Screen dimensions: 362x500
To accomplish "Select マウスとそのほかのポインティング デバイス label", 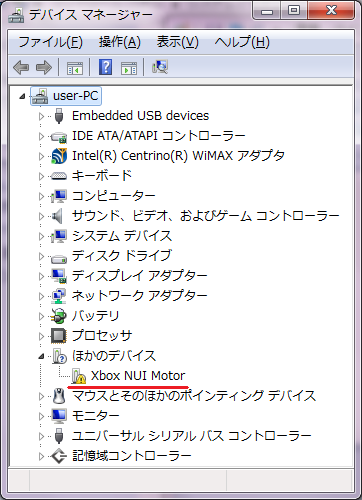I will coord(194,396).
